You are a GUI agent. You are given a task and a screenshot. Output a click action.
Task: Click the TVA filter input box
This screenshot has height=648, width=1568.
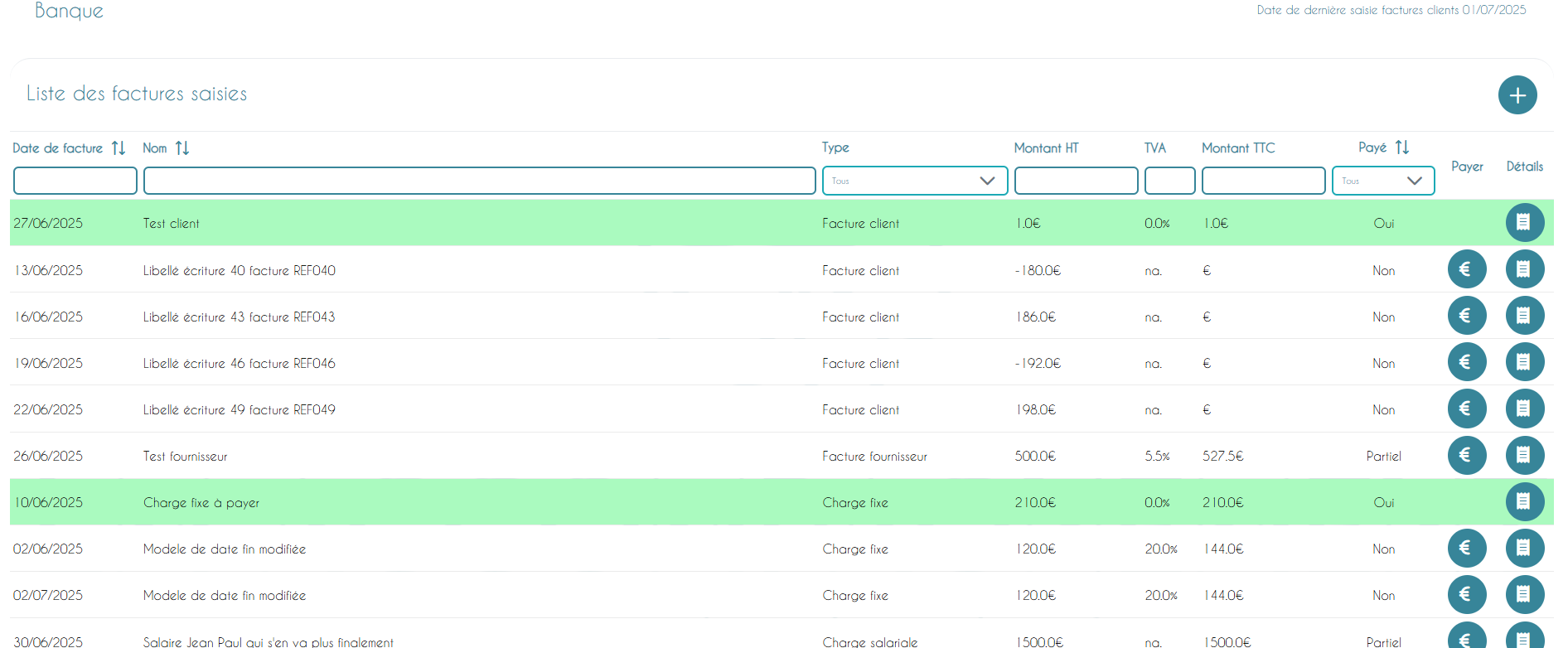click(x=1169, y=181)
